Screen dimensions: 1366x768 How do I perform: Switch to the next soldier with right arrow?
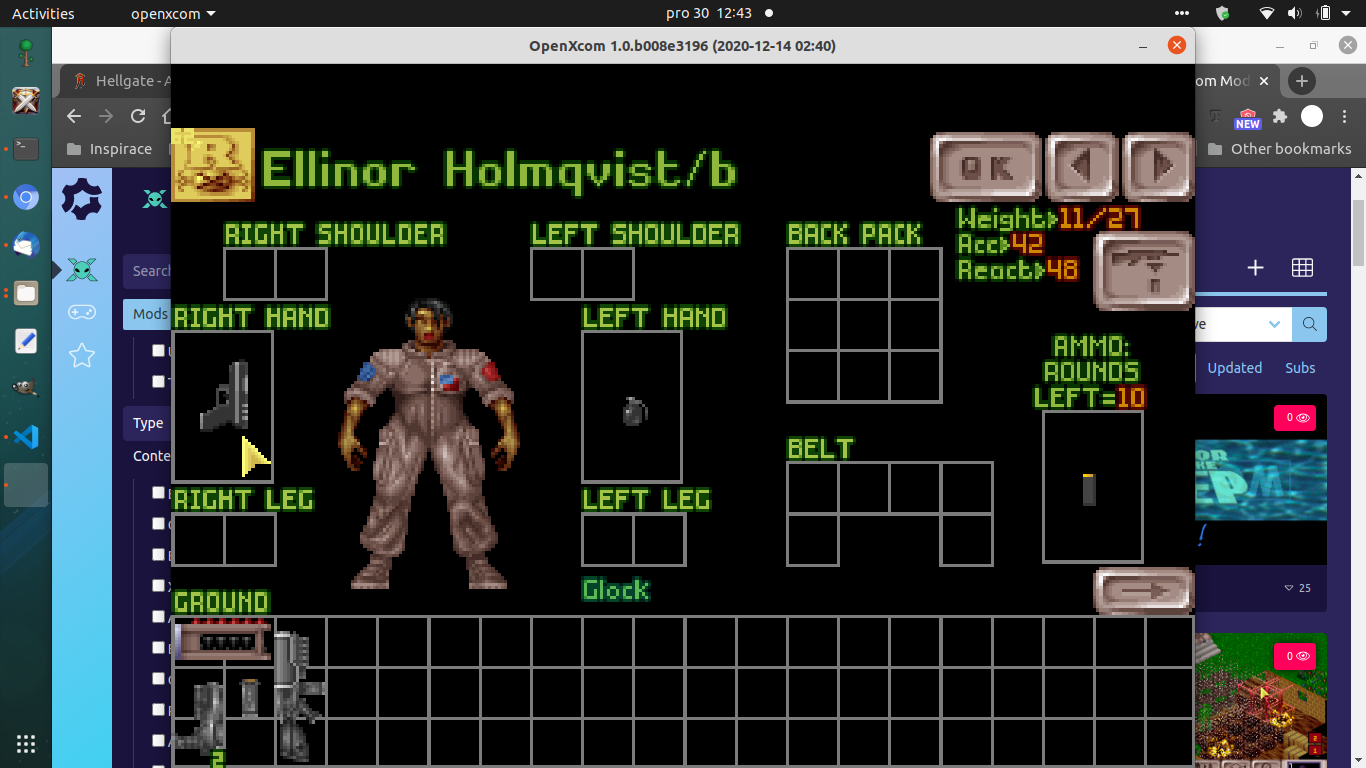pyautogui.click(x=1158, y=167)
